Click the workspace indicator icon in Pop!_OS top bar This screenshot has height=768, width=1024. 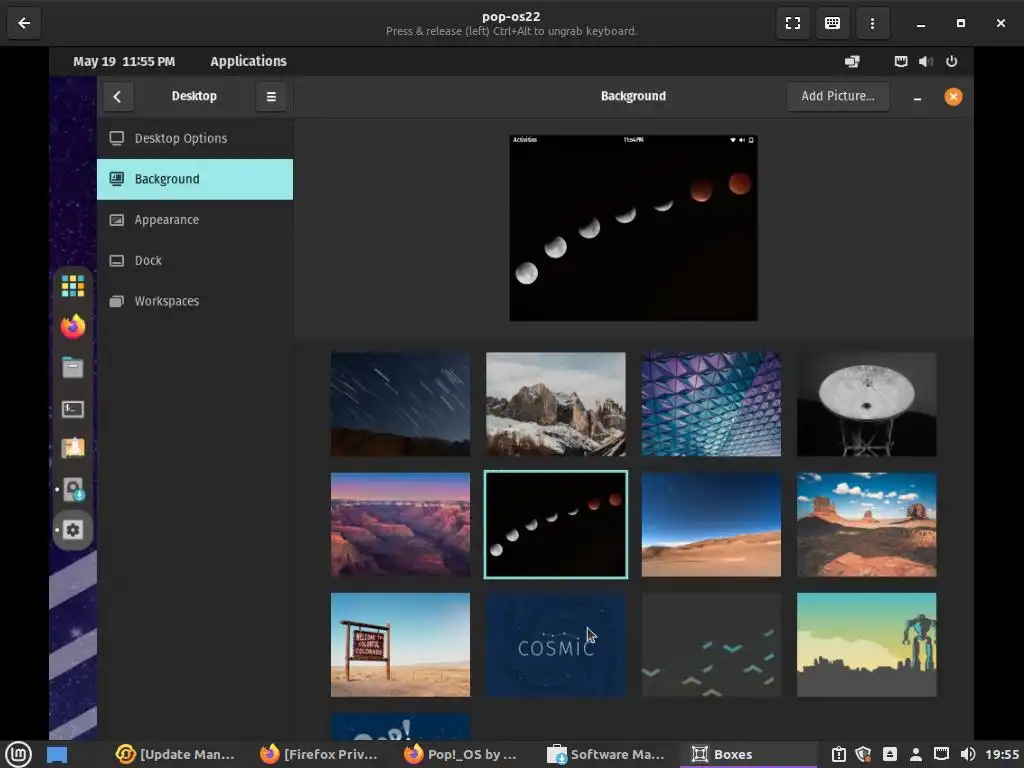point(852,61)
